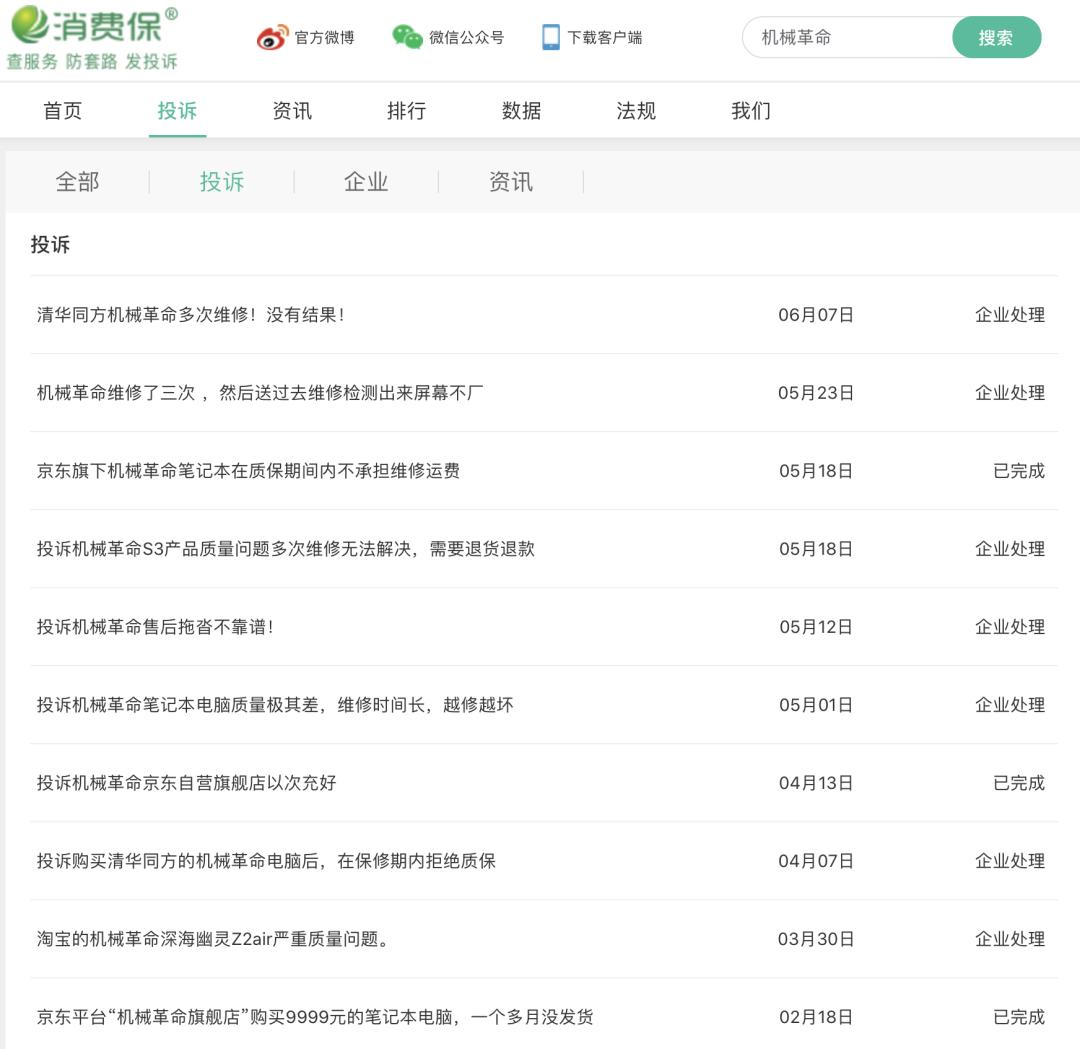Screen dimensions: 1080x1049
Task: Click the date 05月12日
Action: point(816,626)
